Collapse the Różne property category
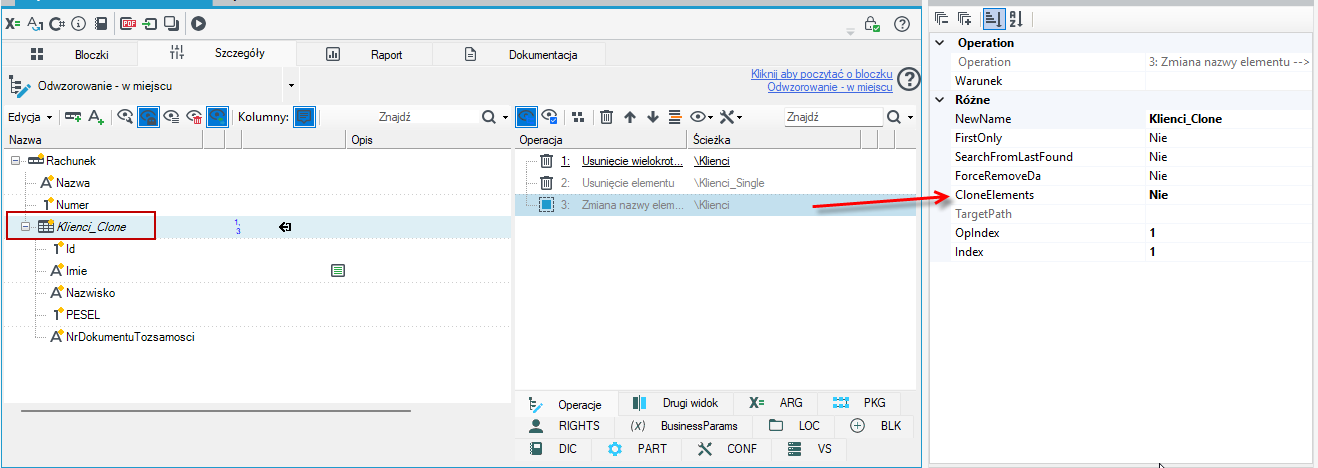This screenshot has width=1318, height=468. click(x=939, y=100)
